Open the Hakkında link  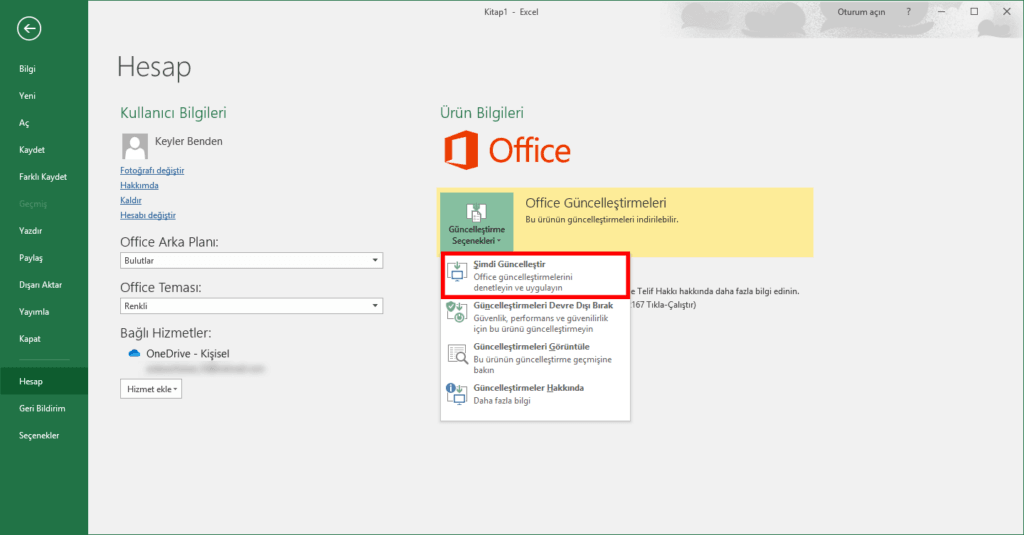click(139, 186)
